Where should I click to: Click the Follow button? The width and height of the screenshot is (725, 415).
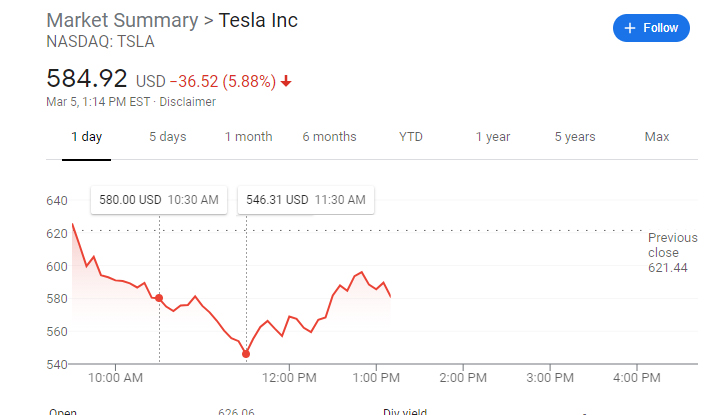650,28
